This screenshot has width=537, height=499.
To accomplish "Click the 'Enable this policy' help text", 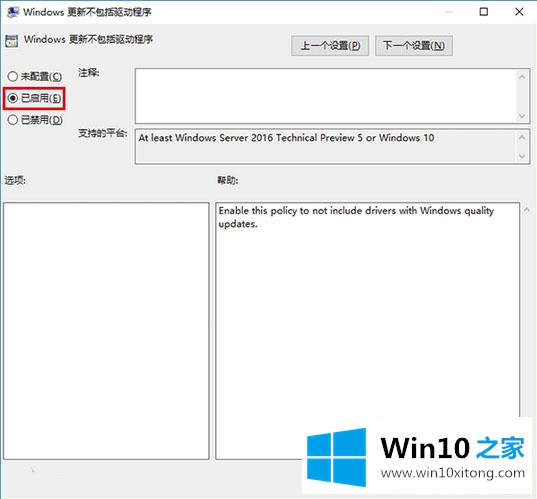I will (x=356, y=217).
